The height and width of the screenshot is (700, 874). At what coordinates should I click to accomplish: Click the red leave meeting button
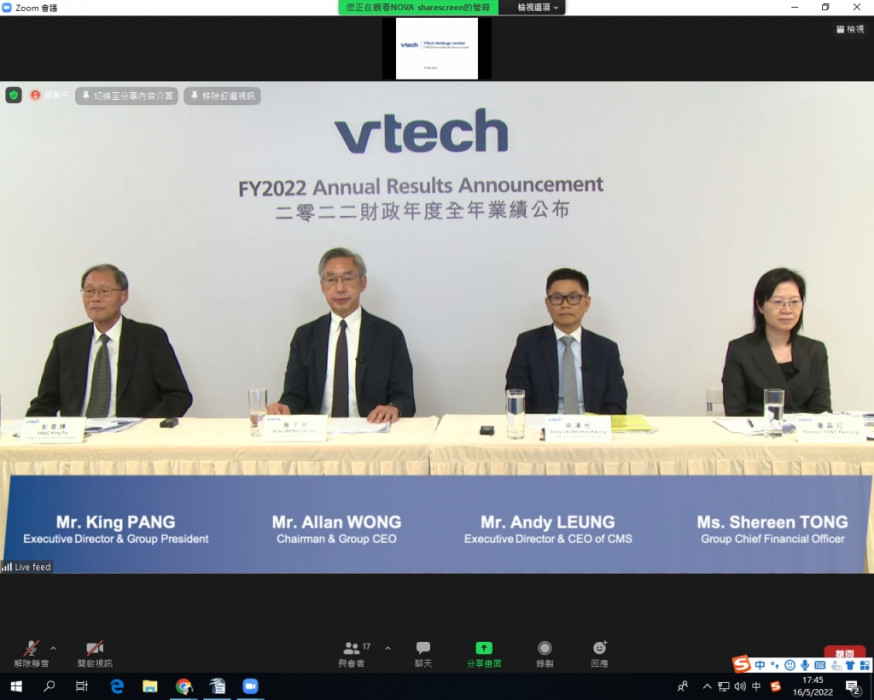[844, 652]
